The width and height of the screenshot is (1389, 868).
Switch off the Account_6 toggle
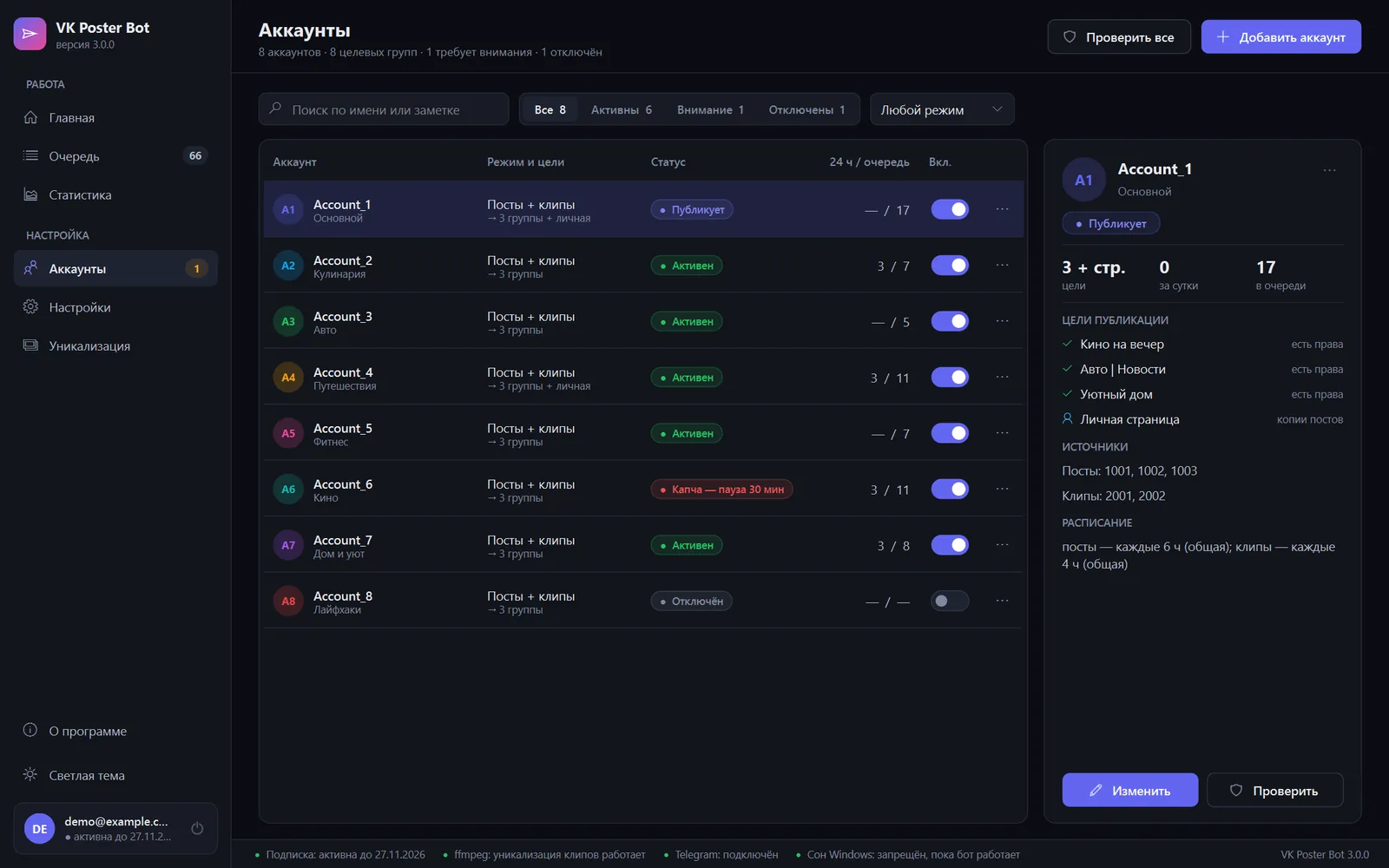(x=950, y=489)
